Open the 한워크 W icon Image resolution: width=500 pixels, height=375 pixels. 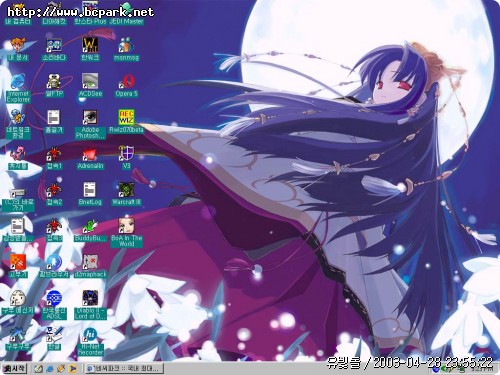click(x=90, y=49)
